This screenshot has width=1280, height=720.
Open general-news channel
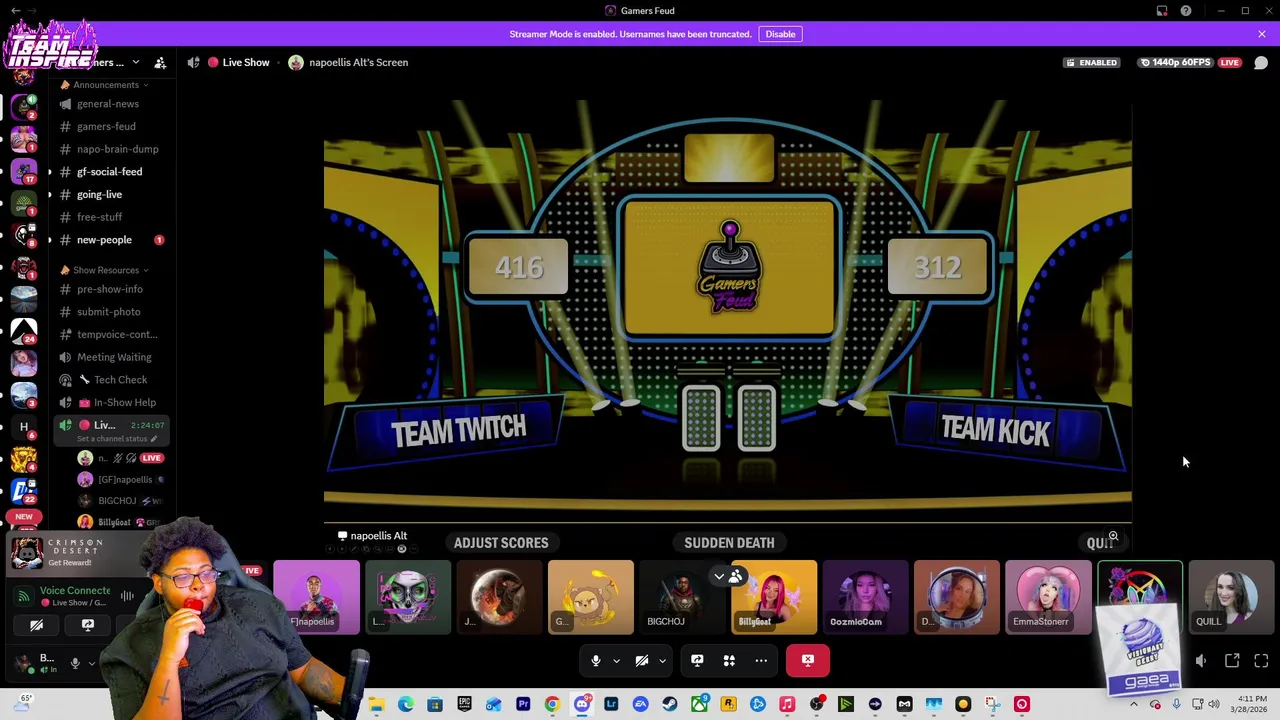(x=110, y=104)
